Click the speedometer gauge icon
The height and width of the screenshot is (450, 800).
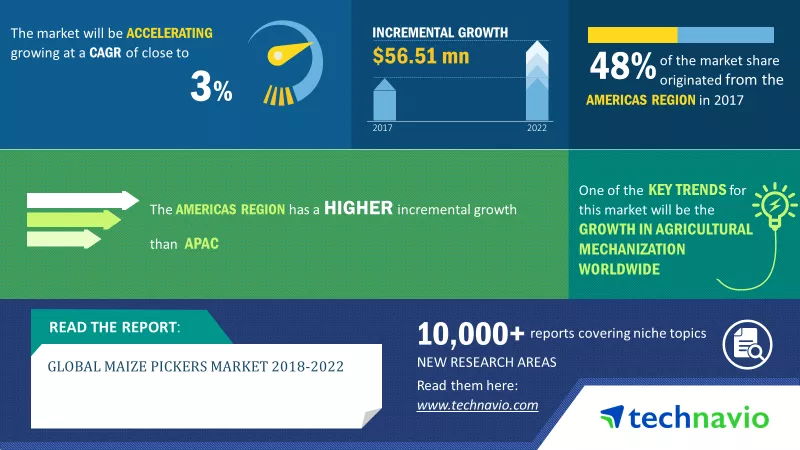(x=290, y=62)
